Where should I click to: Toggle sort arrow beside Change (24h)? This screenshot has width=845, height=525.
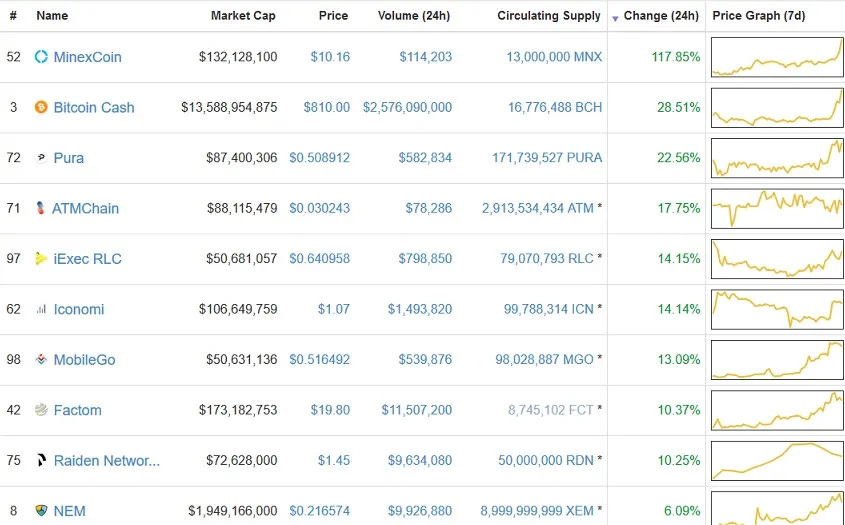[615, 19]
